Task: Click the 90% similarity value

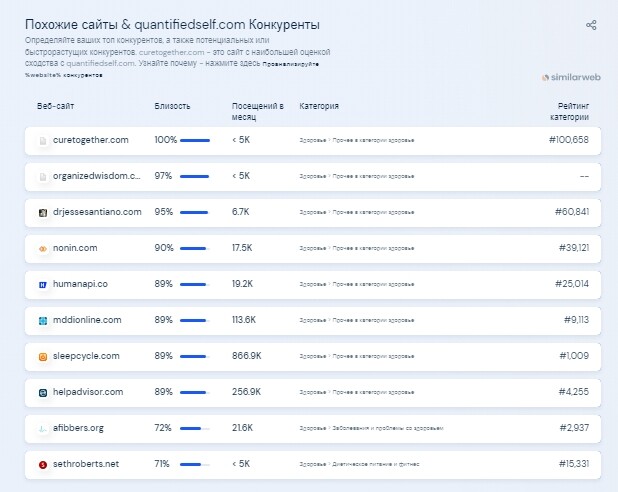Action: [164, 248]
